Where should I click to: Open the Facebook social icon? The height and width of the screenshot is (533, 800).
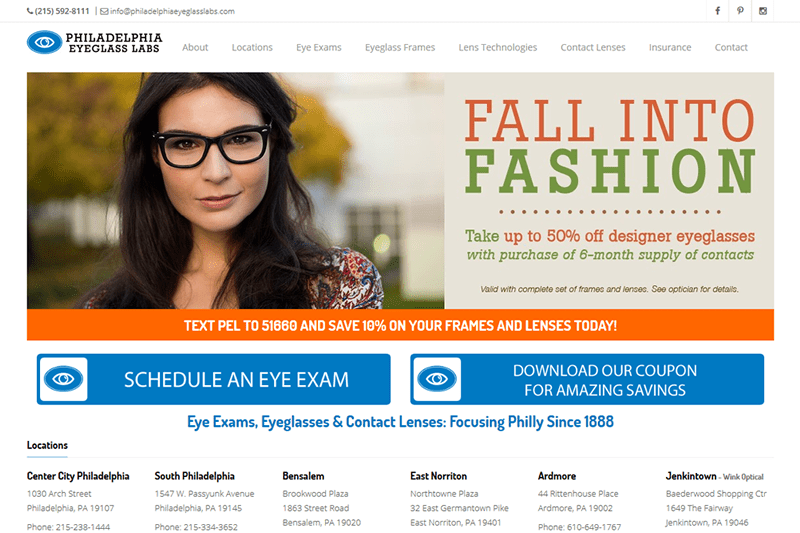(717, 11)
